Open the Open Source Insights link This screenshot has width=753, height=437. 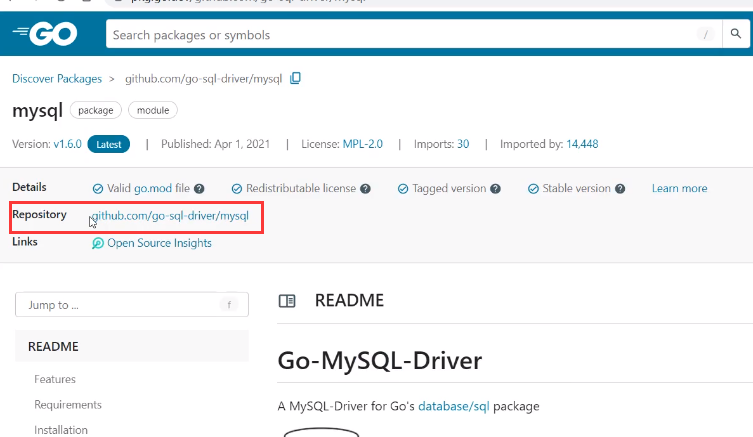point(159,243)
